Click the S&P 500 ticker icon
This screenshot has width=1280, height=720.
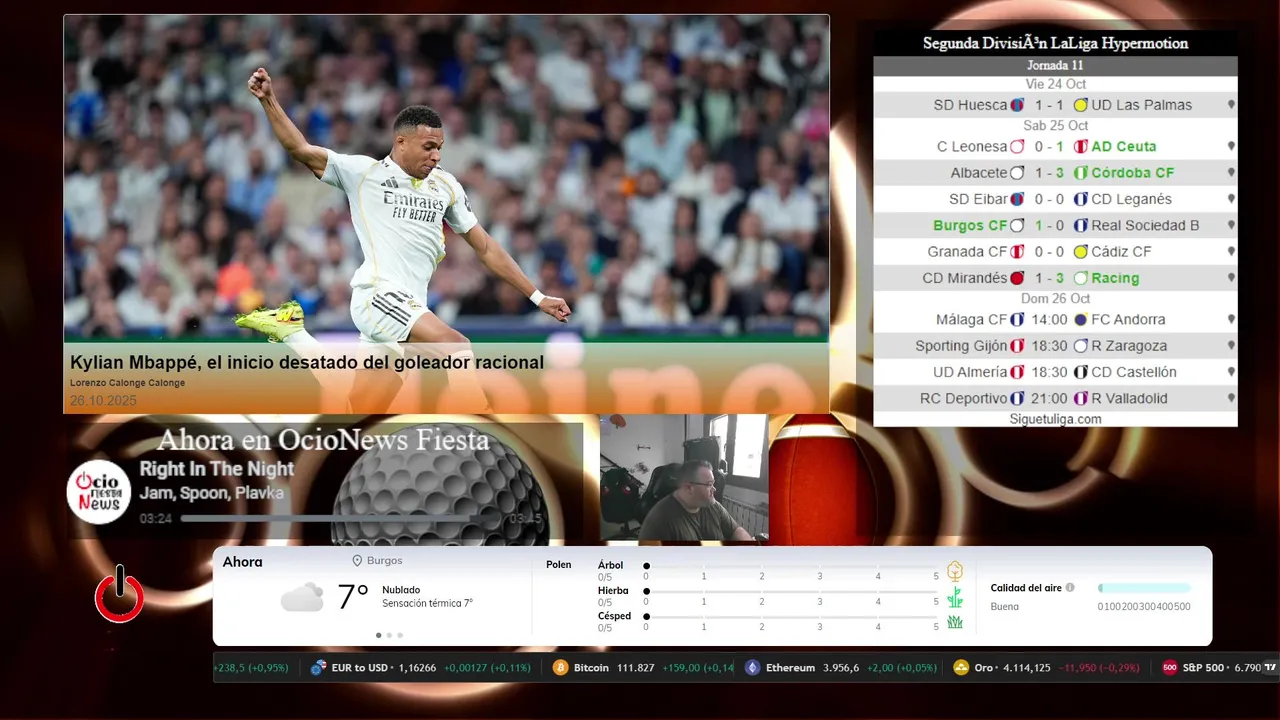(x=1170, y=668)
